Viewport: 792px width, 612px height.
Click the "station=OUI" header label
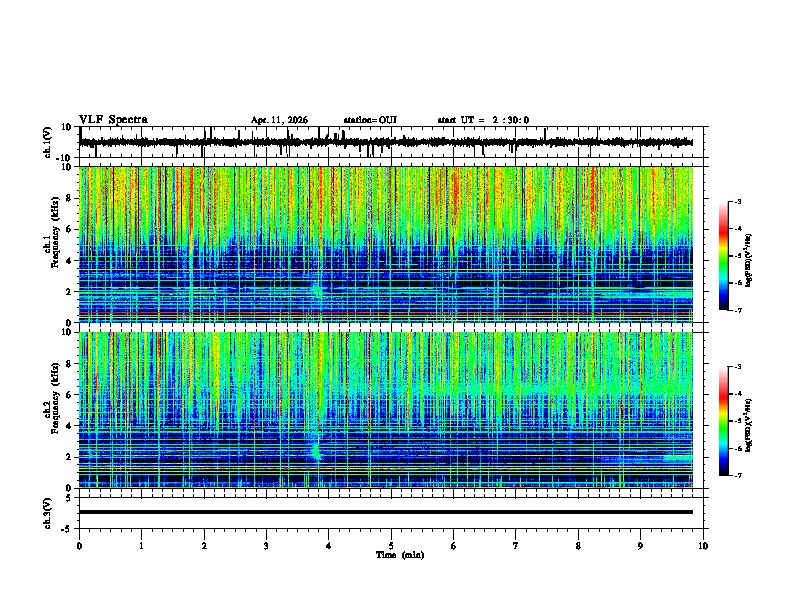point(370,120)
